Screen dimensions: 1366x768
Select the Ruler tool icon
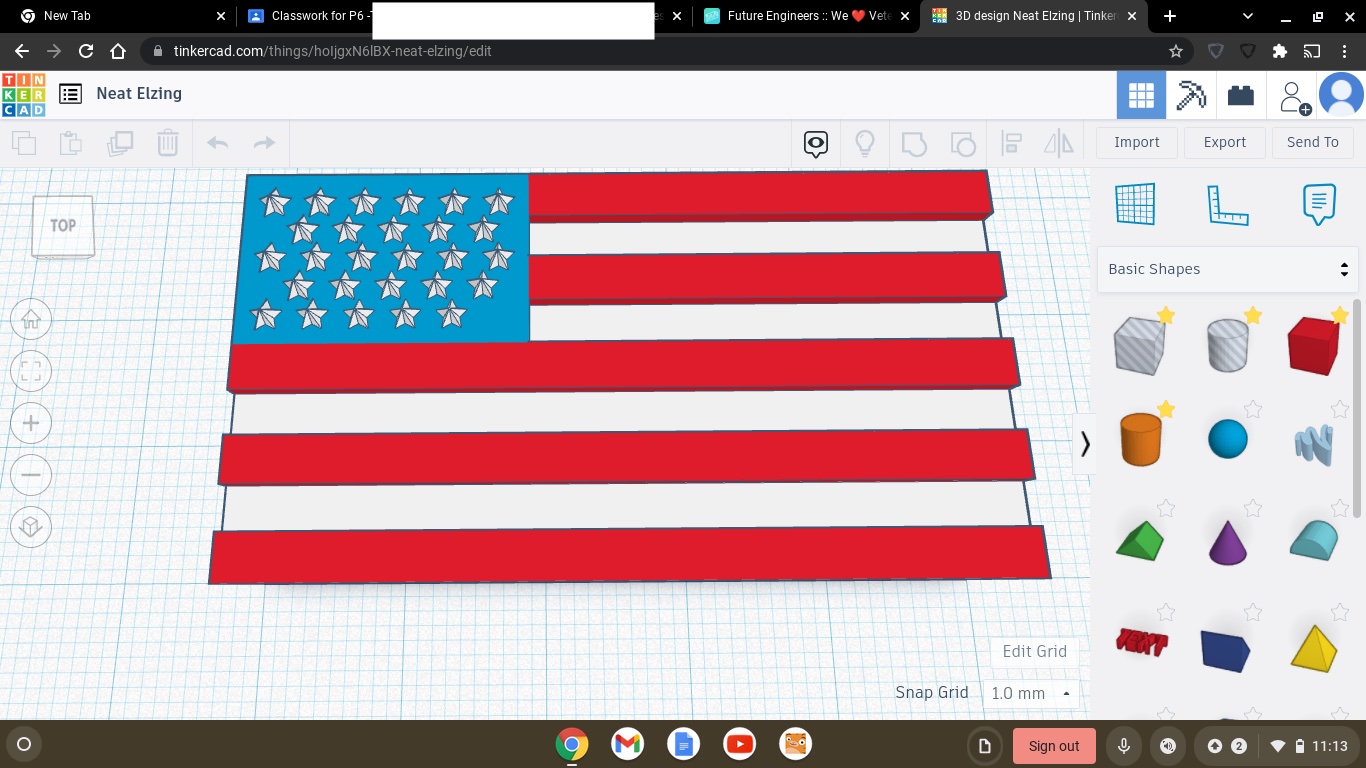[1227, 204]
